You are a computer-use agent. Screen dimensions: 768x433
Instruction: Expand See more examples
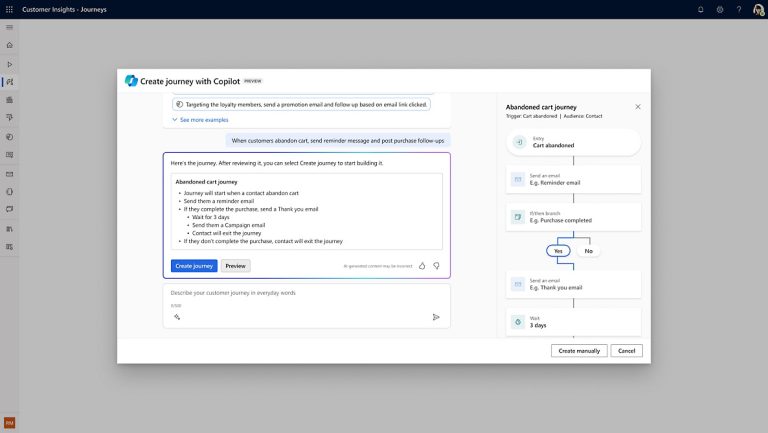tap(200, 120)
